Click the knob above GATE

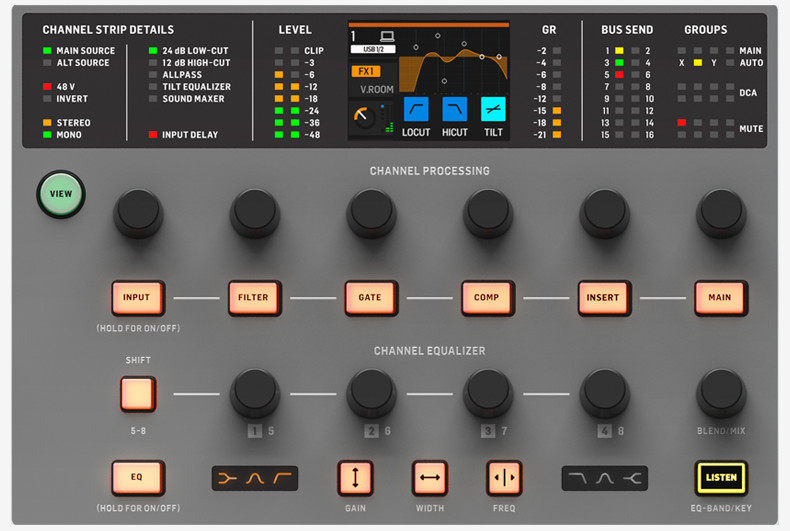(371, 213)
